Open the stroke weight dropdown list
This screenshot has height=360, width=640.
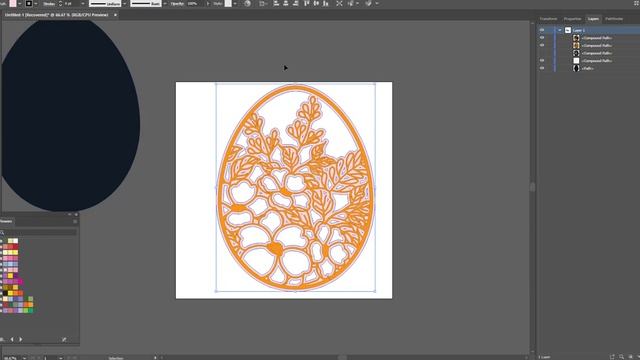(x=83, y=4)
